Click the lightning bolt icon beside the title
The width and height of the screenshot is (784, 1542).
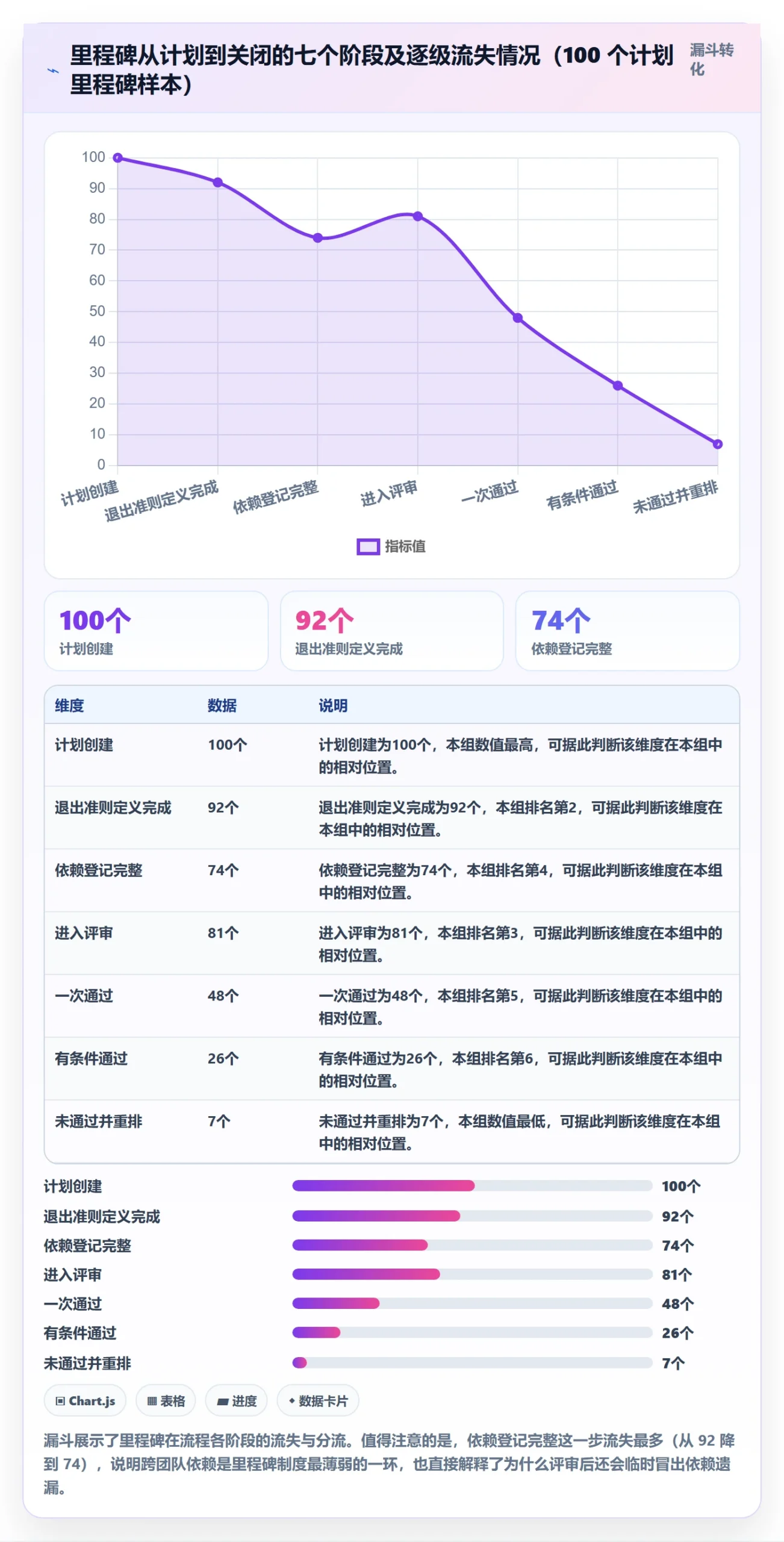tap(54, 71)
